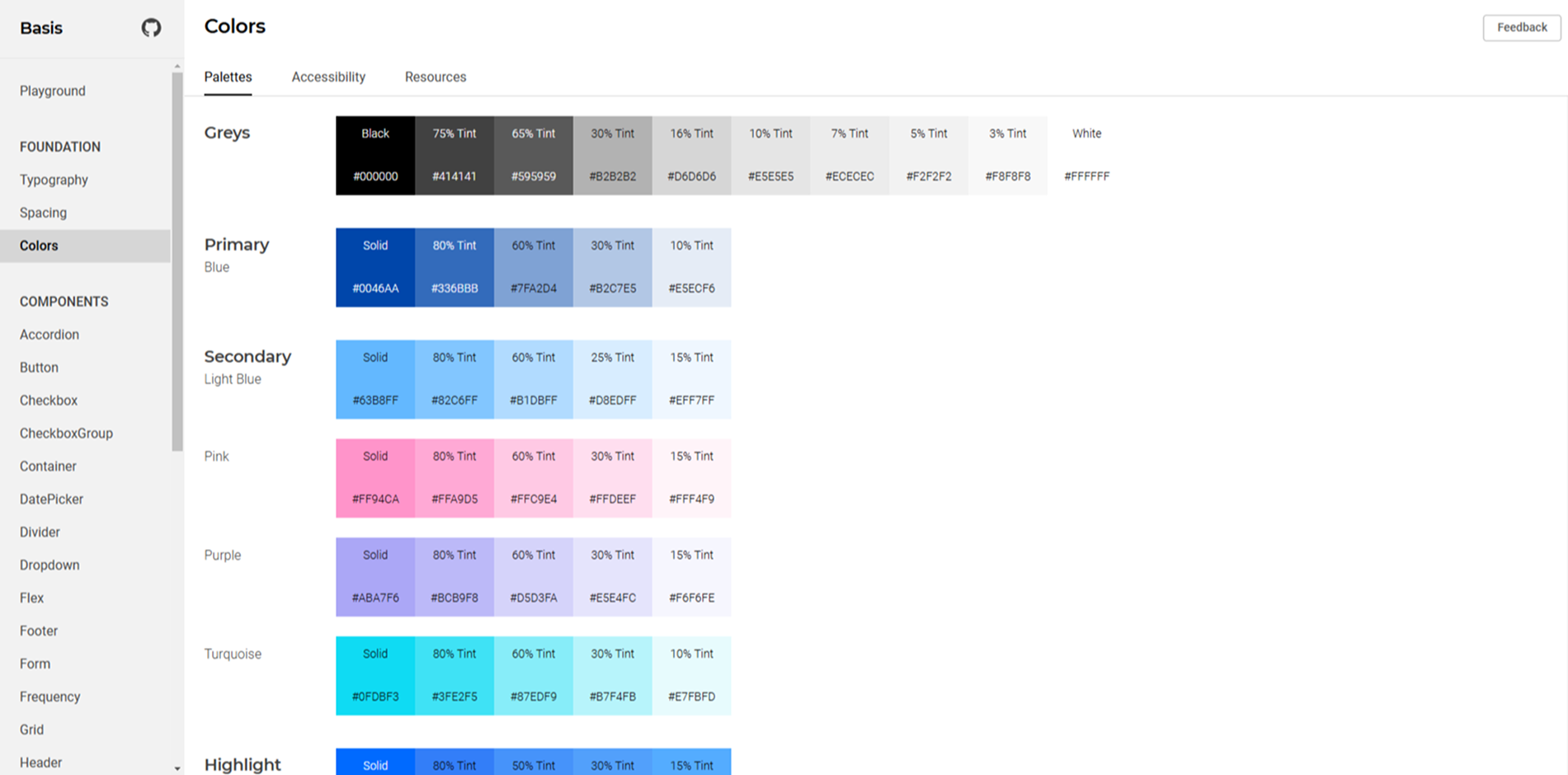
Task: Open the Header component page
Action: coord(40,763)
